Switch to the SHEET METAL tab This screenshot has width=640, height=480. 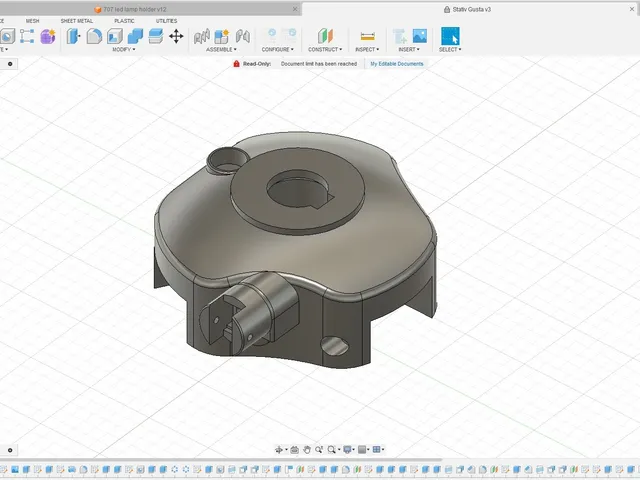click(x=77, y=21)
